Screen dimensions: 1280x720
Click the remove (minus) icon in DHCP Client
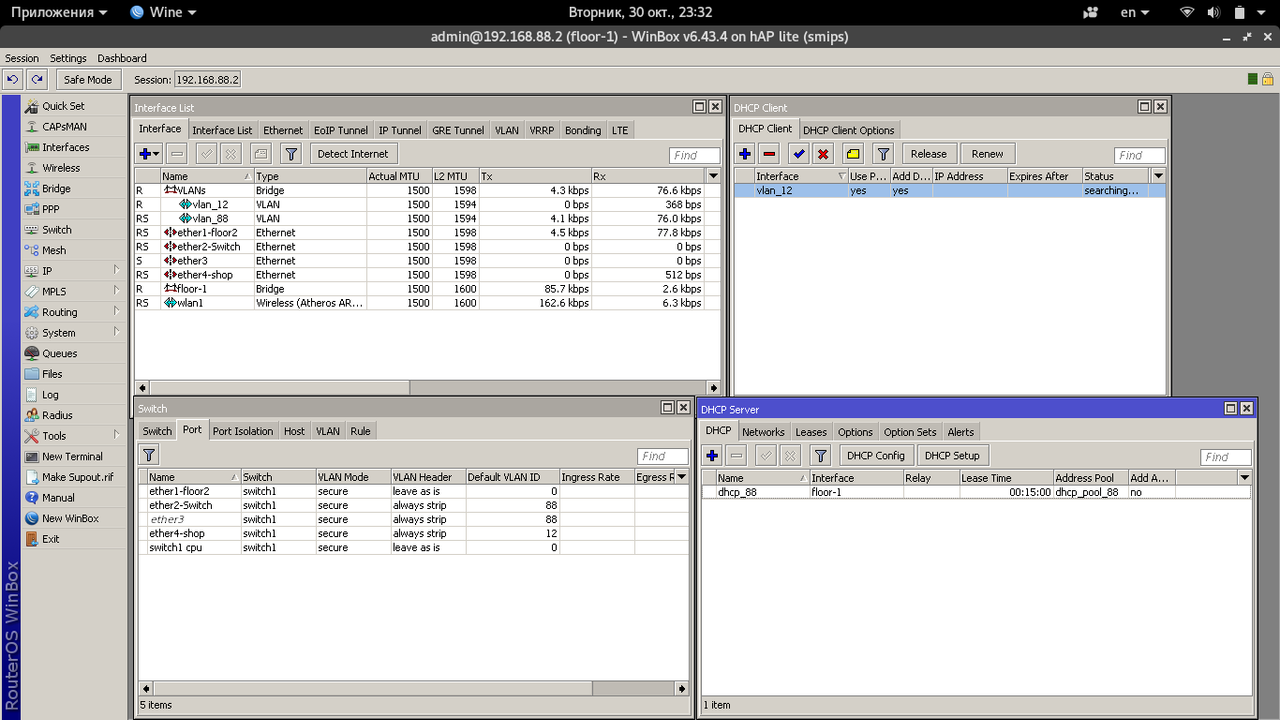tap(769, 154)
